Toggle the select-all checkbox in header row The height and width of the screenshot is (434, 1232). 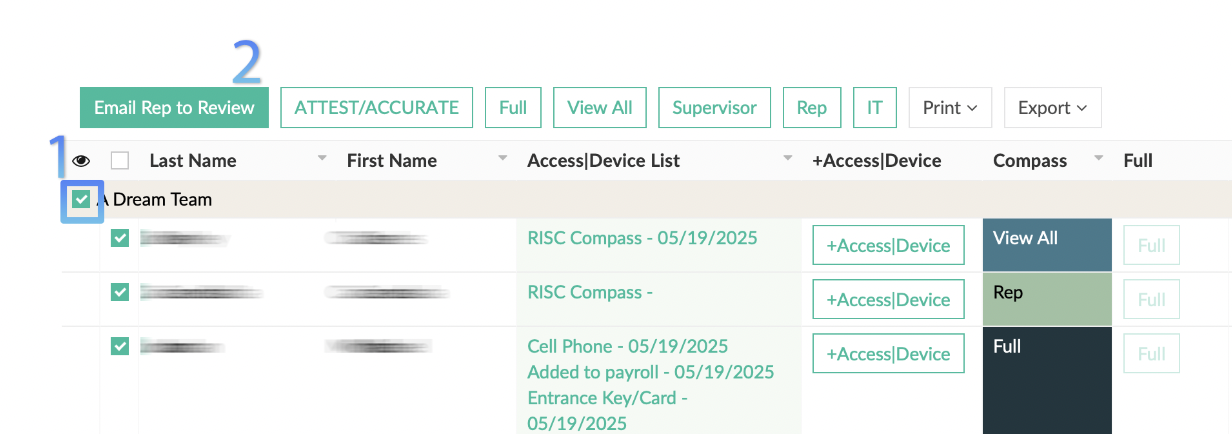(120, 160)
